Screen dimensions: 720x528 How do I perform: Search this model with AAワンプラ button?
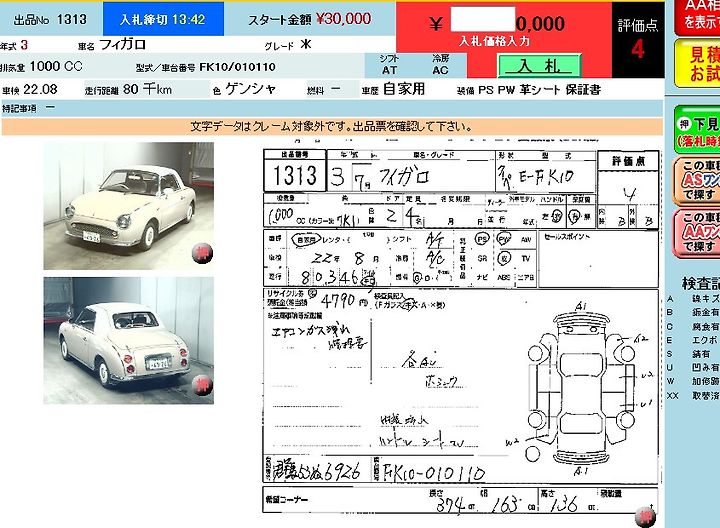coord(698,232)
